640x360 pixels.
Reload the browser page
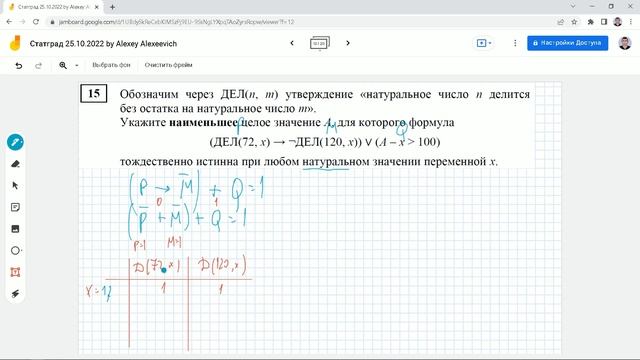point(36,22)
